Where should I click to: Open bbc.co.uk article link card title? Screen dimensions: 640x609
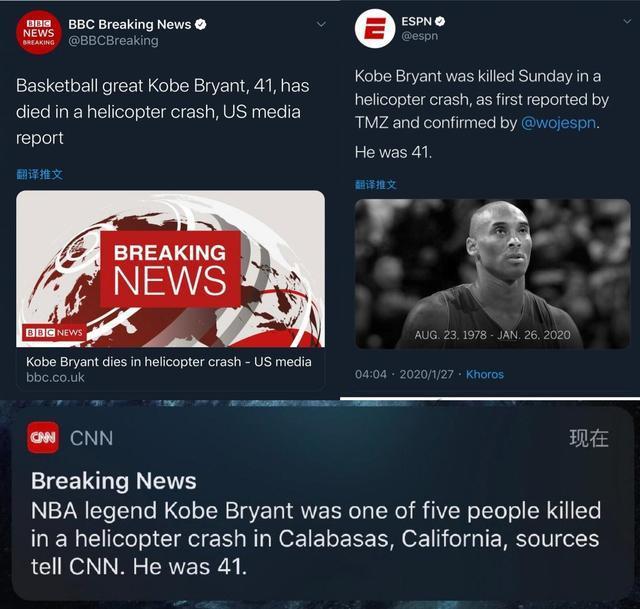169,362
